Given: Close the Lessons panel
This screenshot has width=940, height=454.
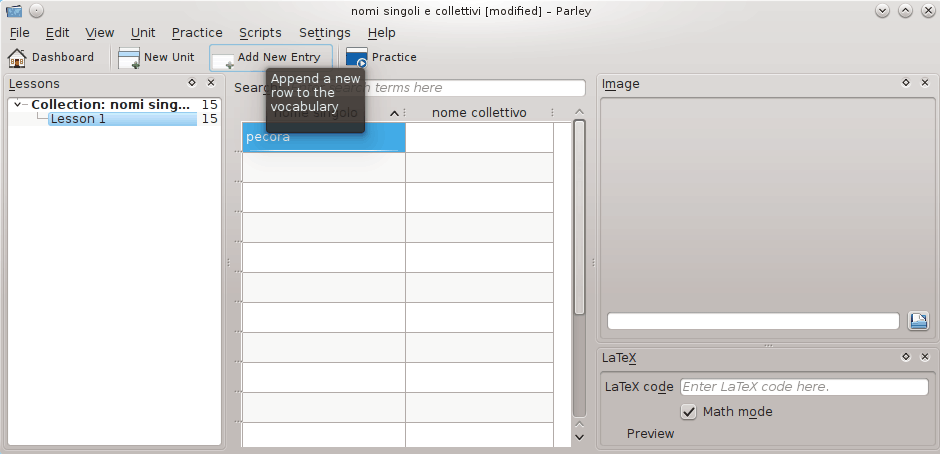Looking at the screenshot, I should tap(211, 84).
